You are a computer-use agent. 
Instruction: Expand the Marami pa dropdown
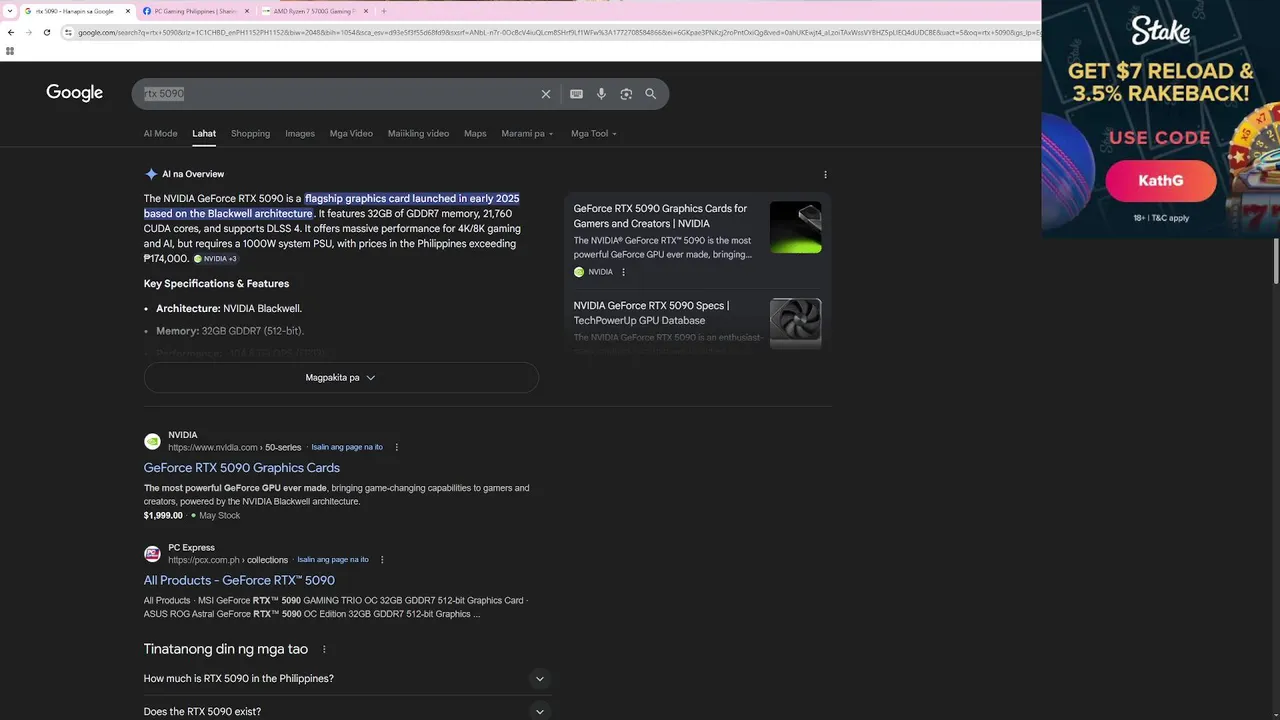(x=527, y=133)
